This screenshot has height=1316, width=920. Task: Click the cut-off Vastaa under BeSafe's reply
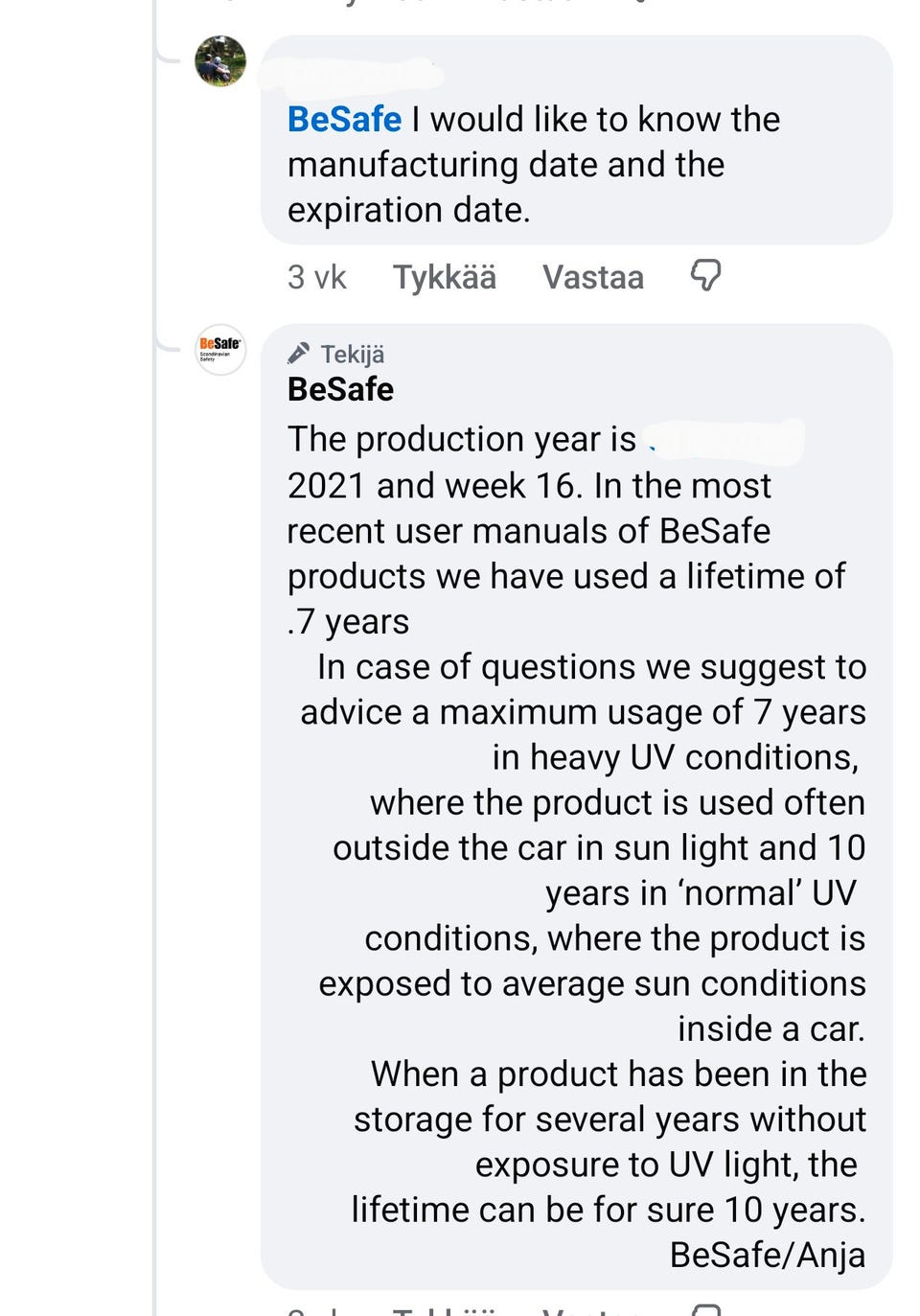click(592, 1311)
